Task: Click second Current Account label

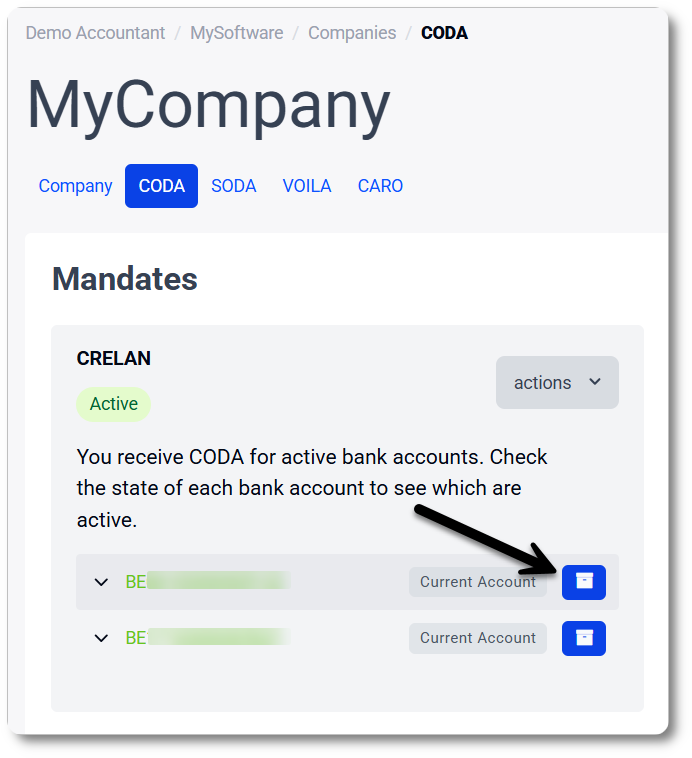Action: (478, 638)
